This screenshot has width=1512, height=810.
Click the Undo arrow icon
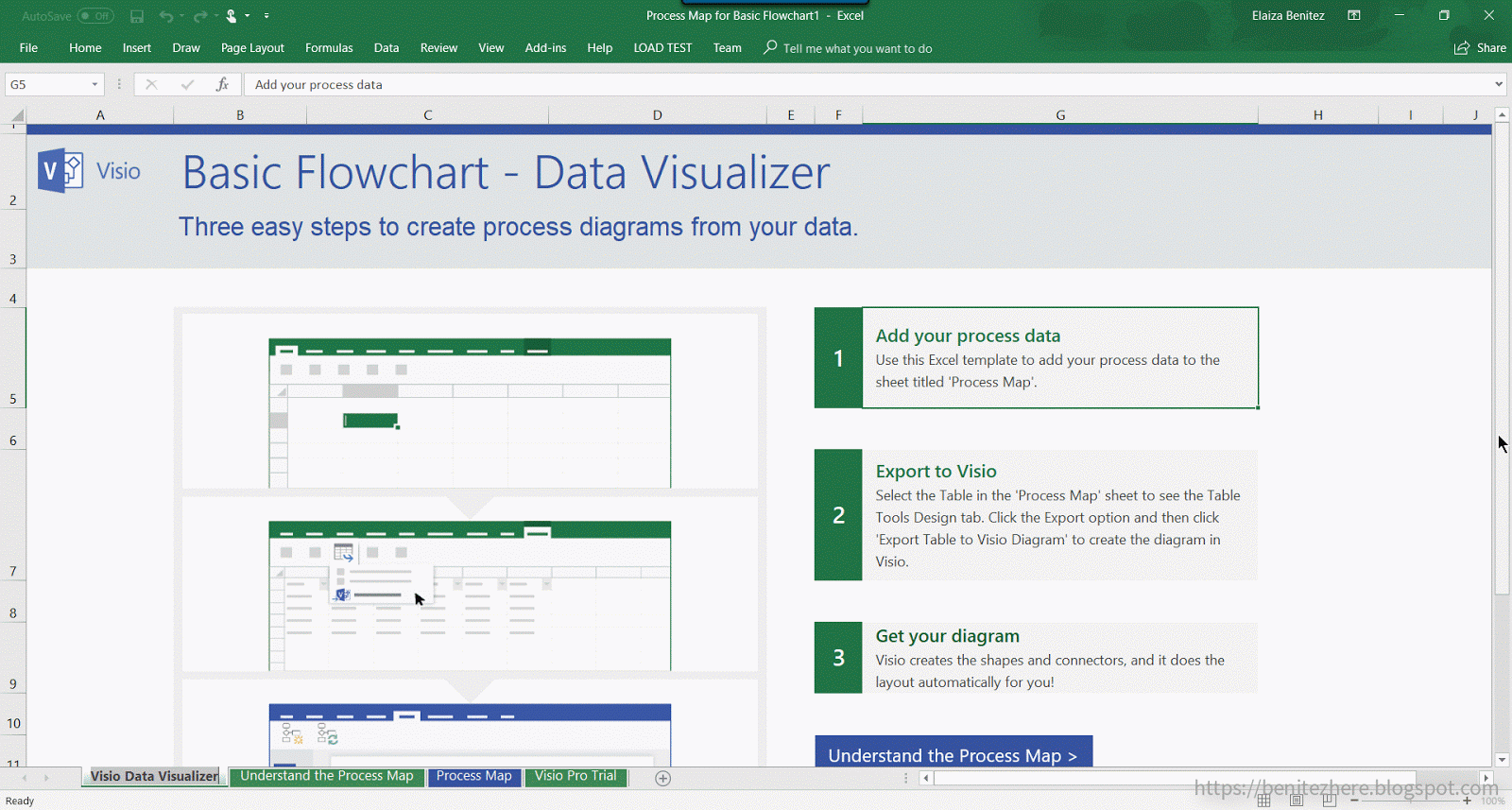(166, 16)
